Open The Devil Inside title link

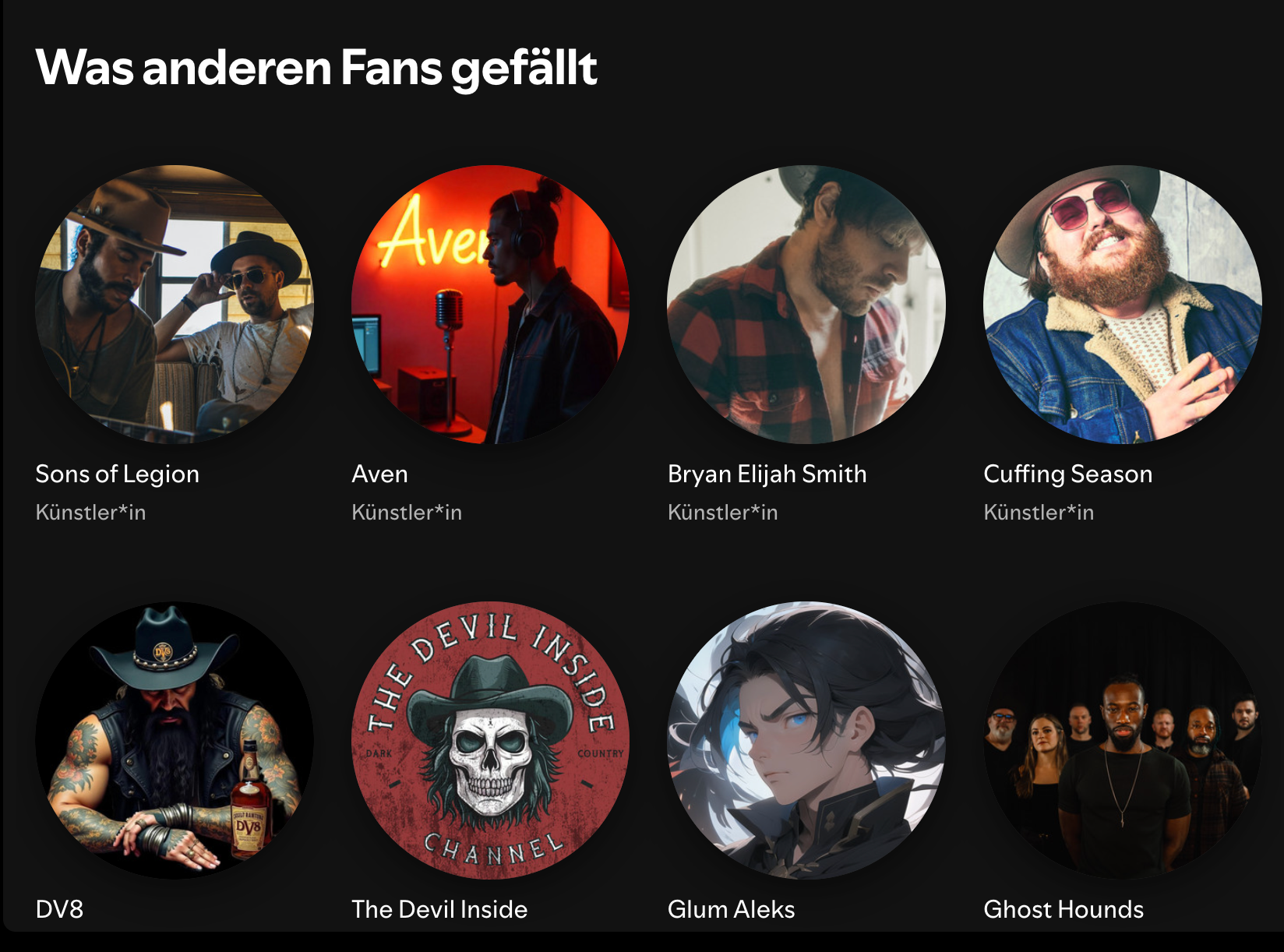point(439,909)
